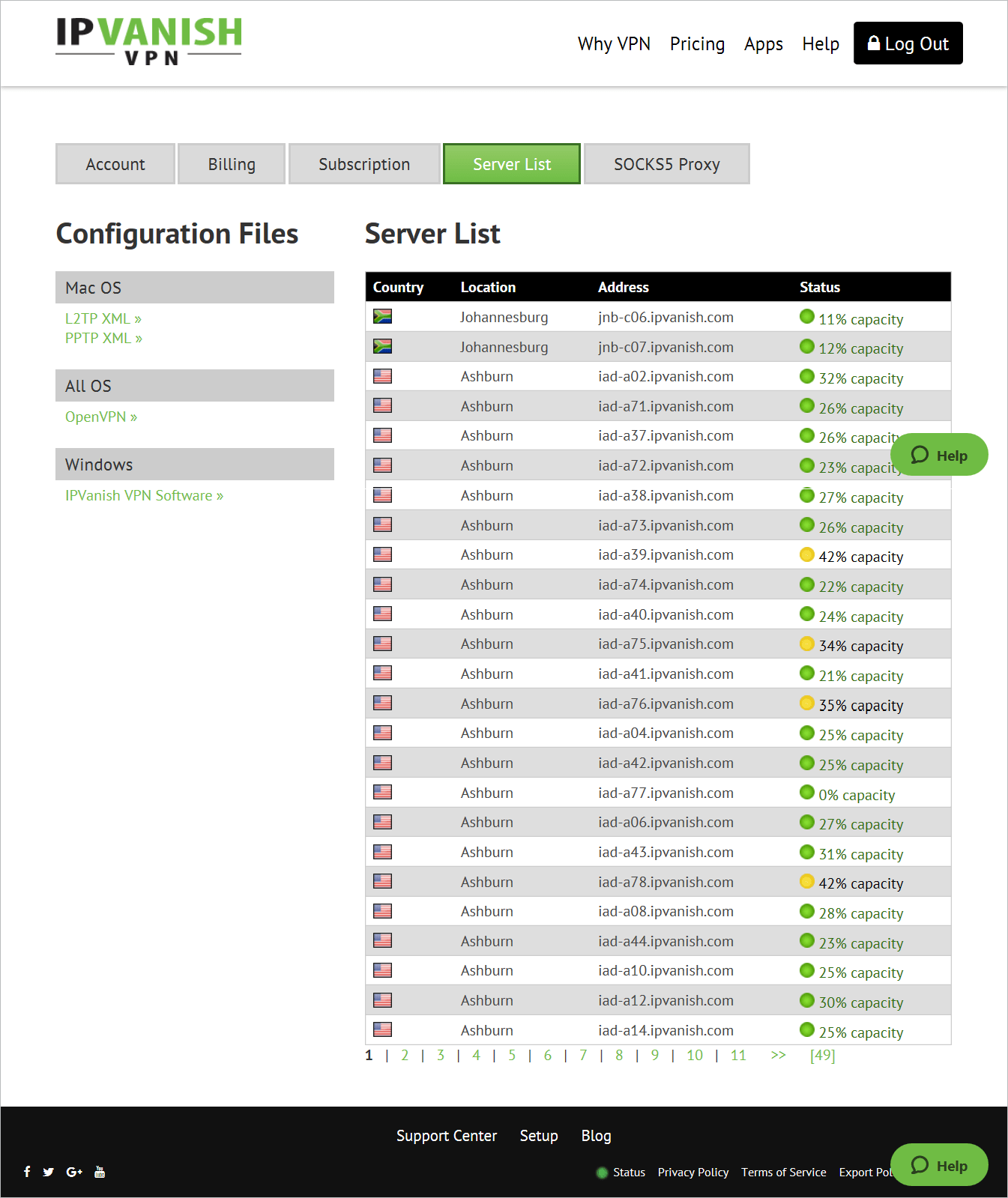1008x1198 pixels.
Task: Click the green status dot for iad-a14
Action: 807,1029
